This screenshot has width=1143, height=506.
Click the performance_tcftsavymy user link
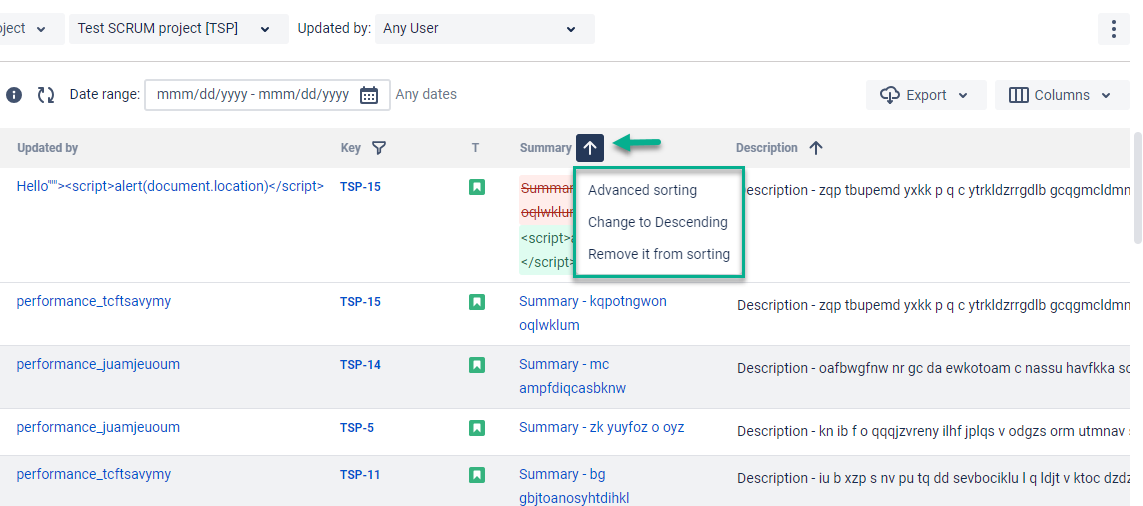[x=94, y=301]
